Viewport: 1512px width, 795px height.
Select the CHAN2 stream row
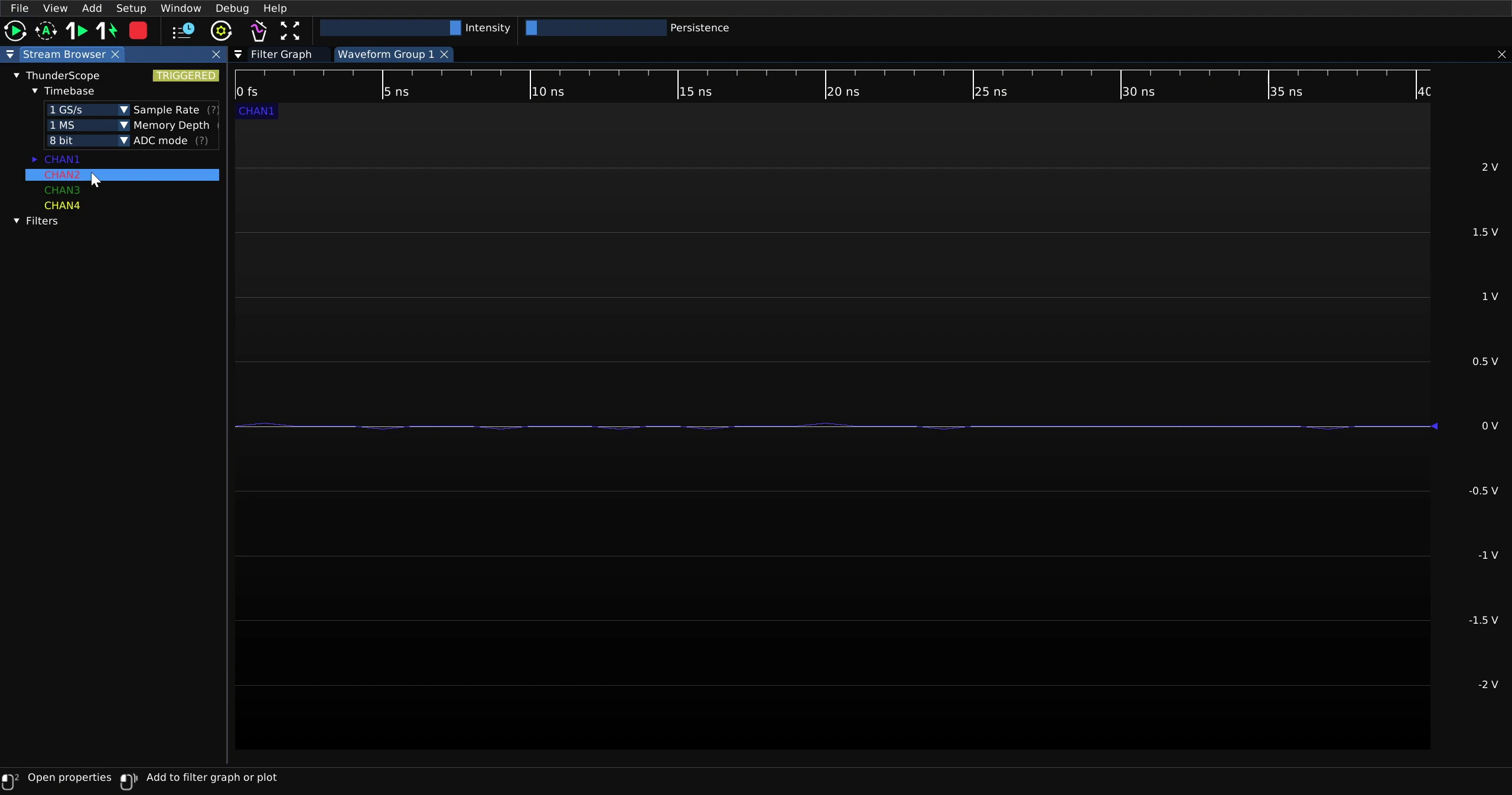click(x=122, y=175)
